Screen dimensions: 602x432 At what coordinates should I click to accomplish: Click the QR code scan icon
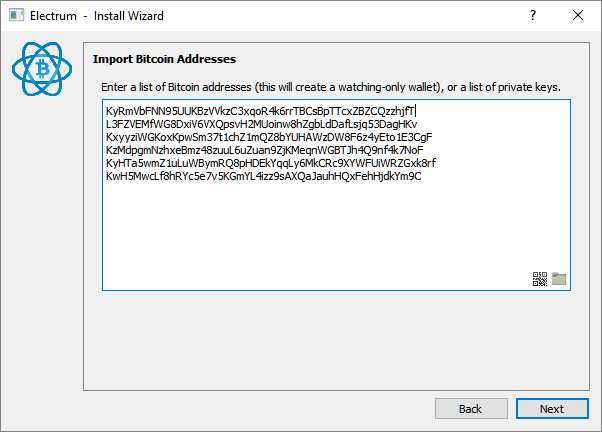[539, 279]
